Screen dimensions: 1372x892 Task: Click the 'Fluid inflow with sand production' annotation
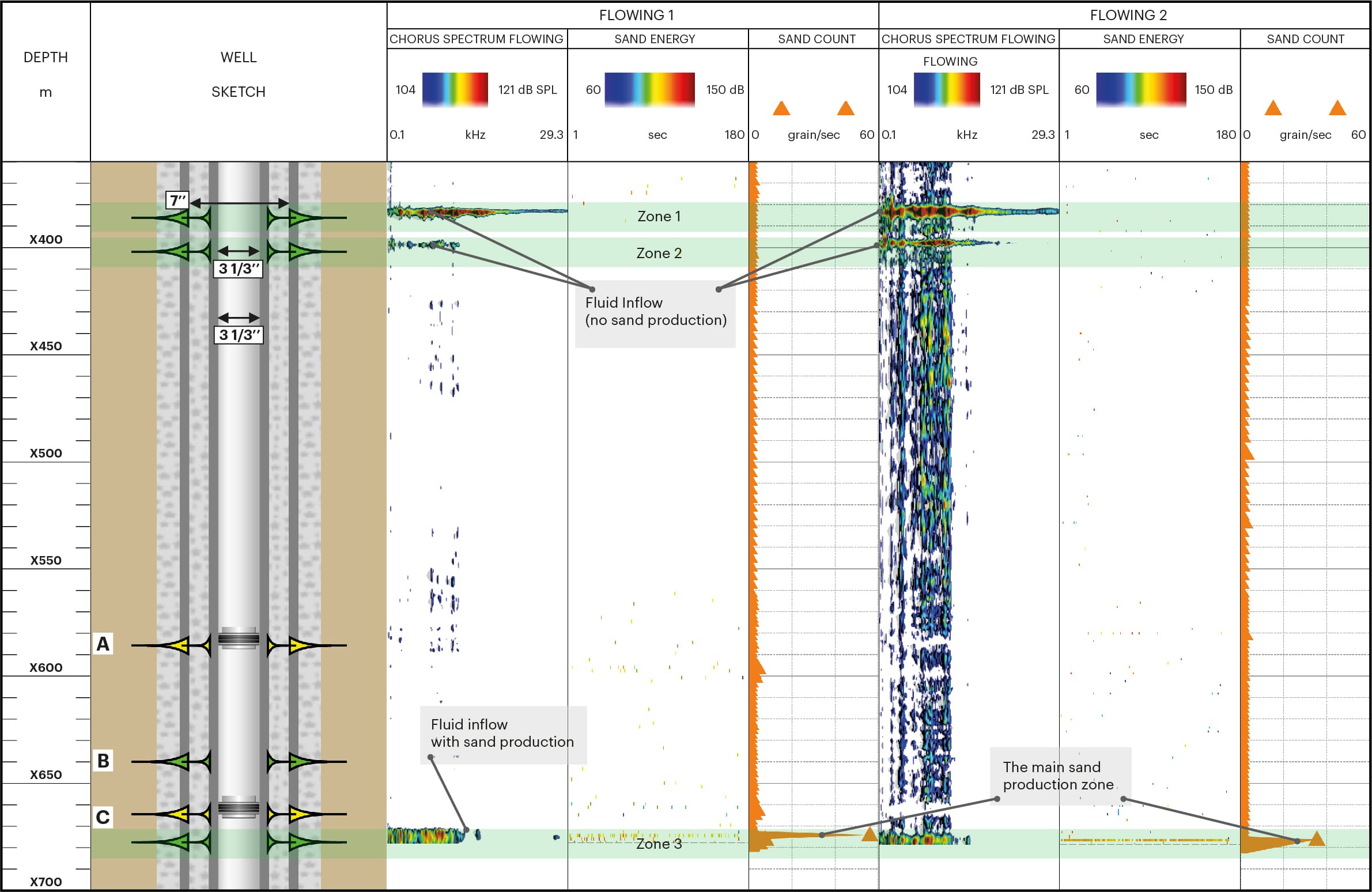(x=502, y=734)
